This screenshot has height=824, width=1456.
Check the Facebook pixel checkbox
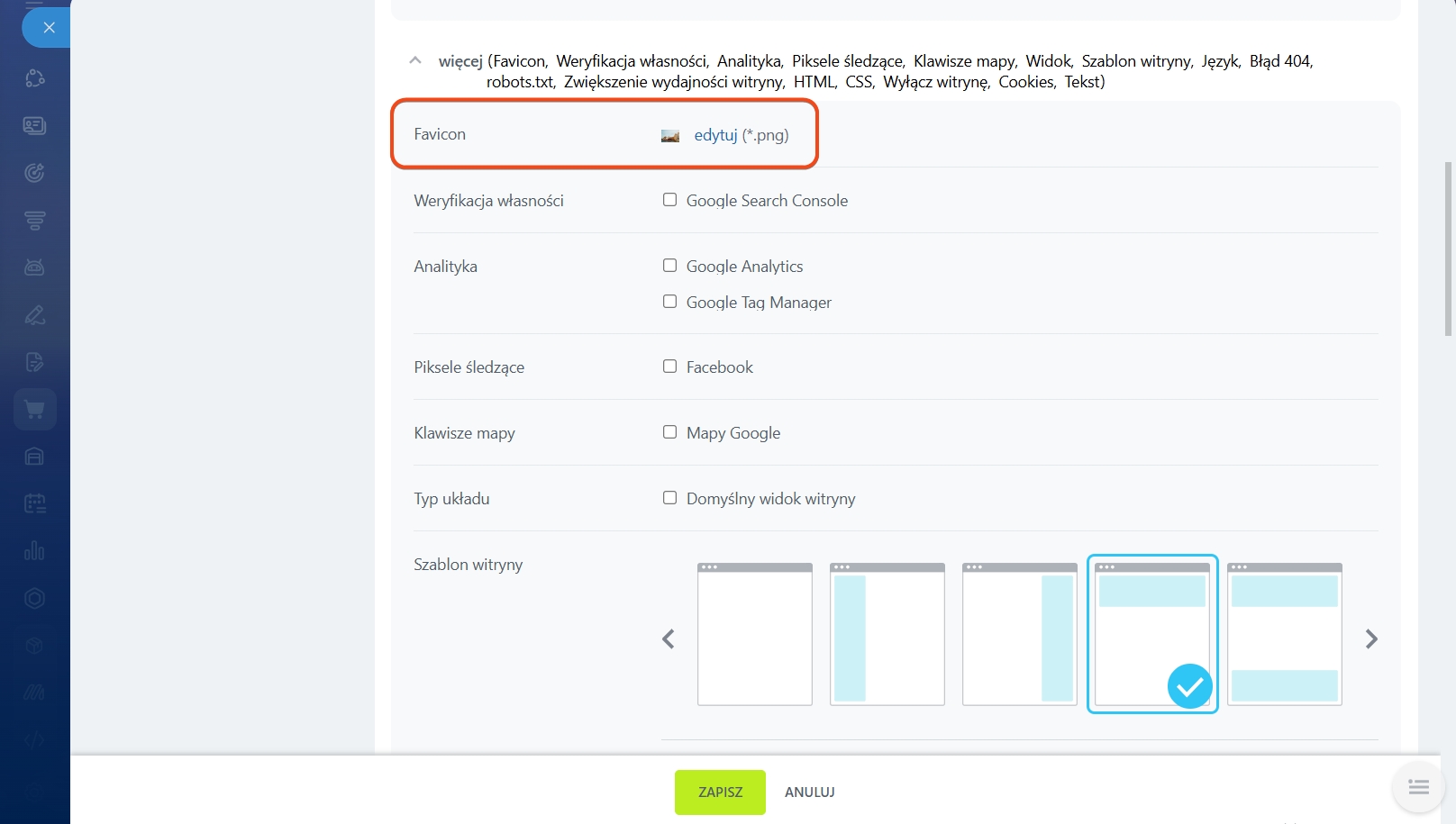point(669,367)
